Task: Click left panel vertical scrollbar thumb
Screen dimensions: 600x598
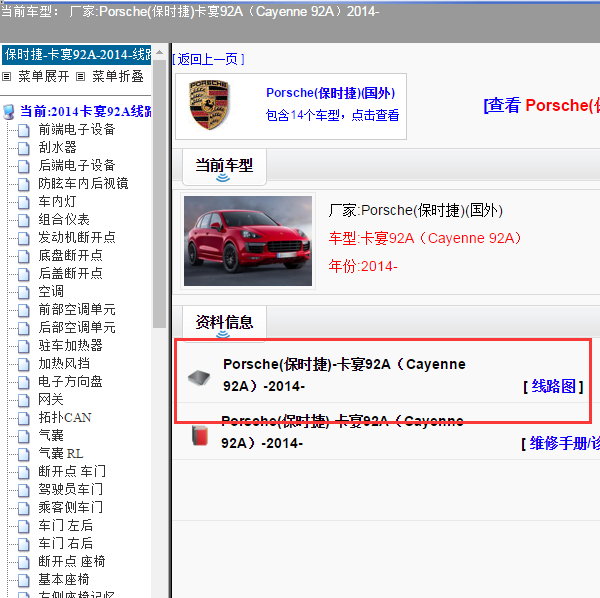Action: pyautogui.click(x=160, y=194)
